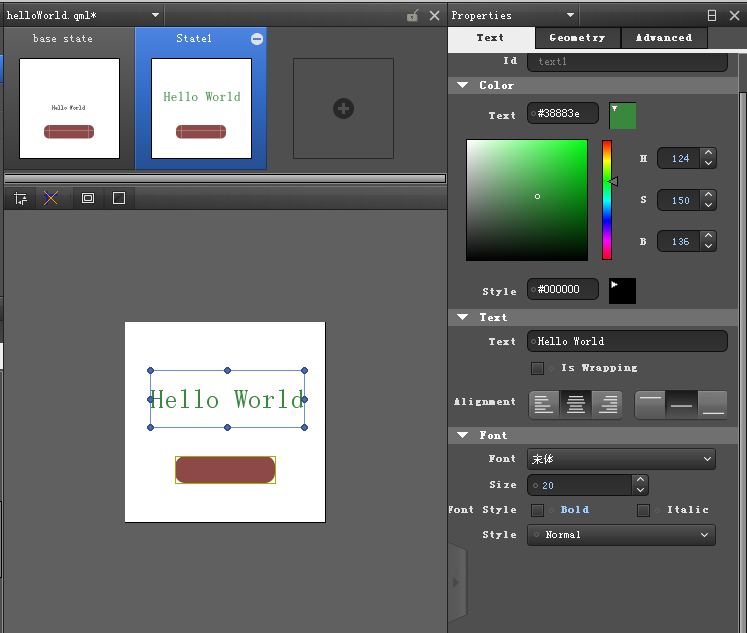747x633 pixels.
Task: Click the font Size field showing 20
Action: click(x=580, y=485)
